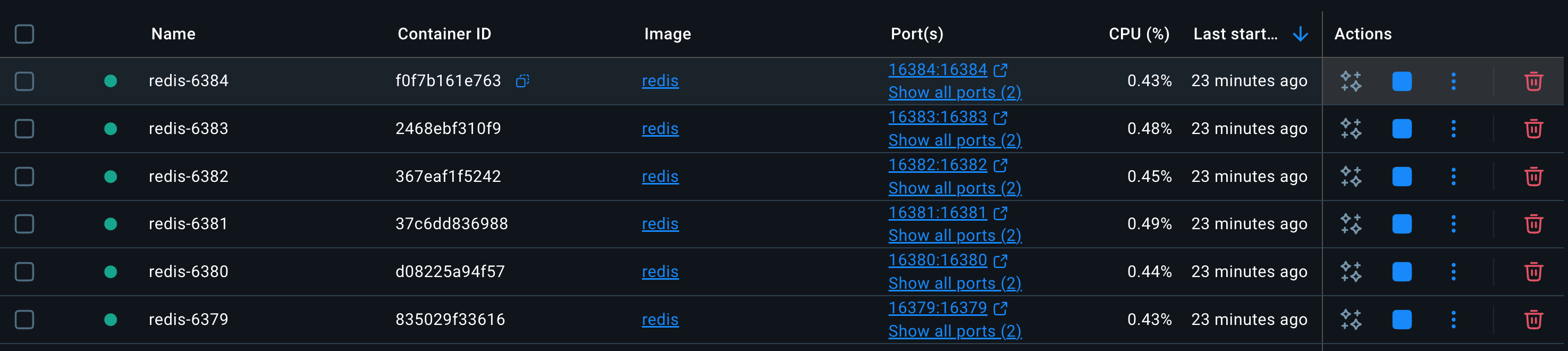The image size is (1568, 351).
Task: Open Gordon AI actions for redis-6382
Action: point(1351,177)
